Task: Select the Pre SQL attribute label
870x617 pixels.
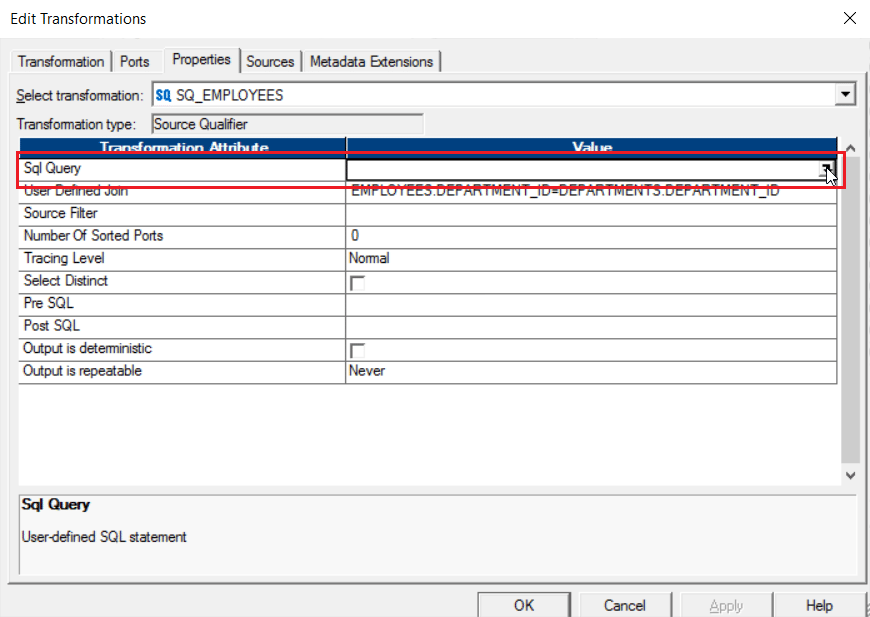Action: point(48,303)
